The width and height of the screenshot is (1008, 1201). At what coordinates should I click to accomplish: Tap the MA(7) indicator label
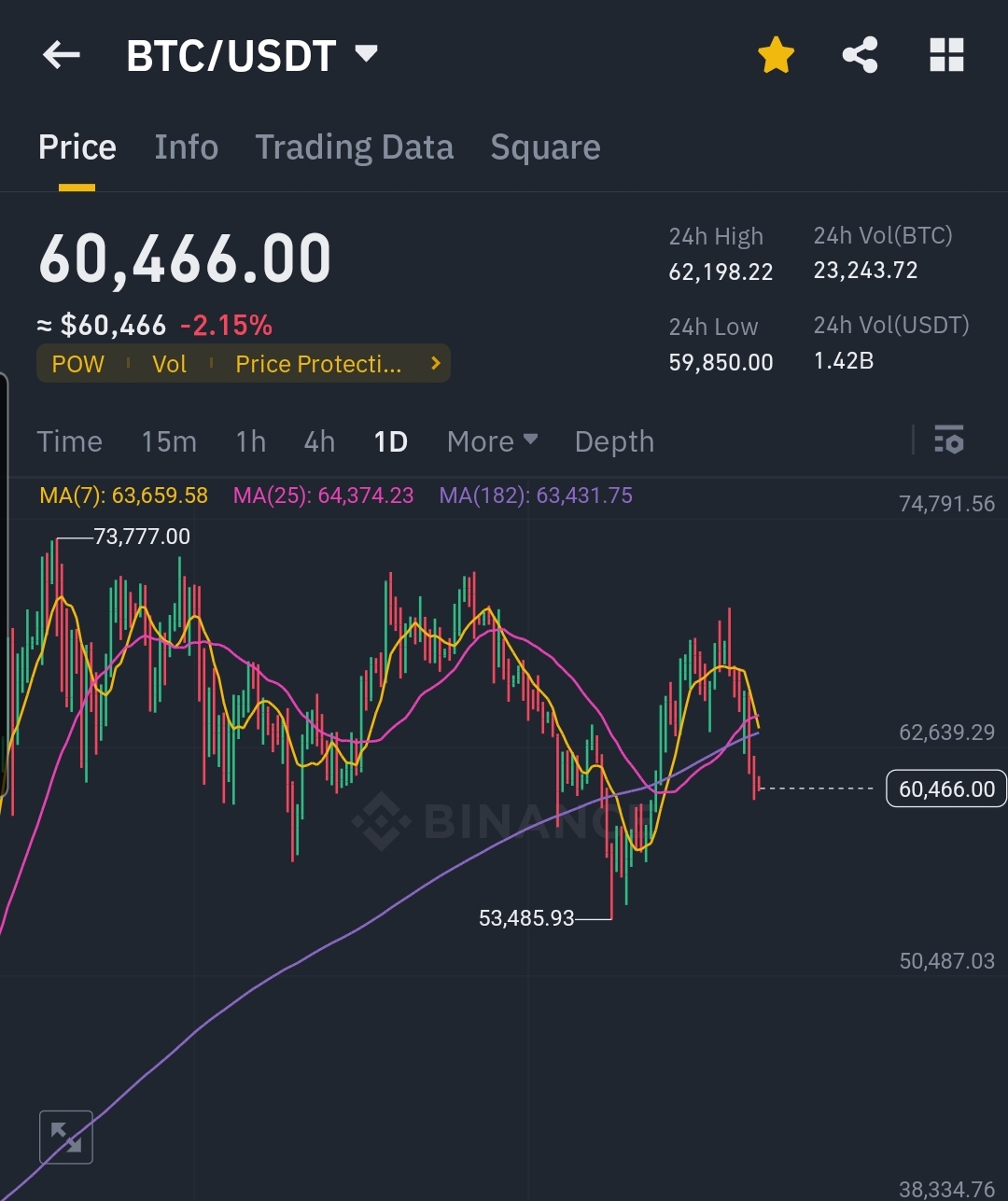pyautogui.click(x=123, y=496)
